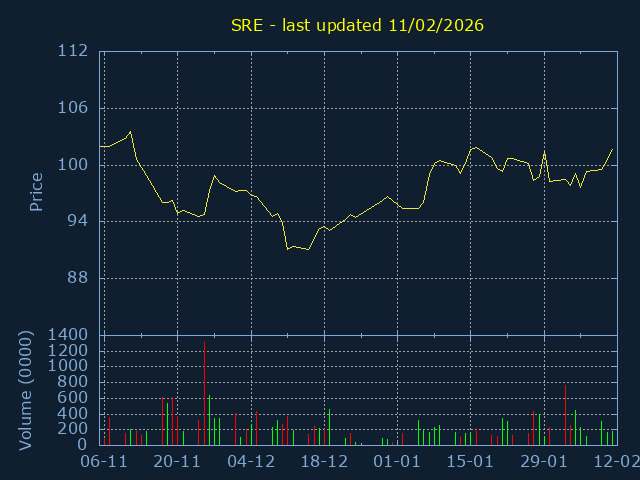Select the 112 price tick label
The image size is (640, 480).
(x=73, y=51)
